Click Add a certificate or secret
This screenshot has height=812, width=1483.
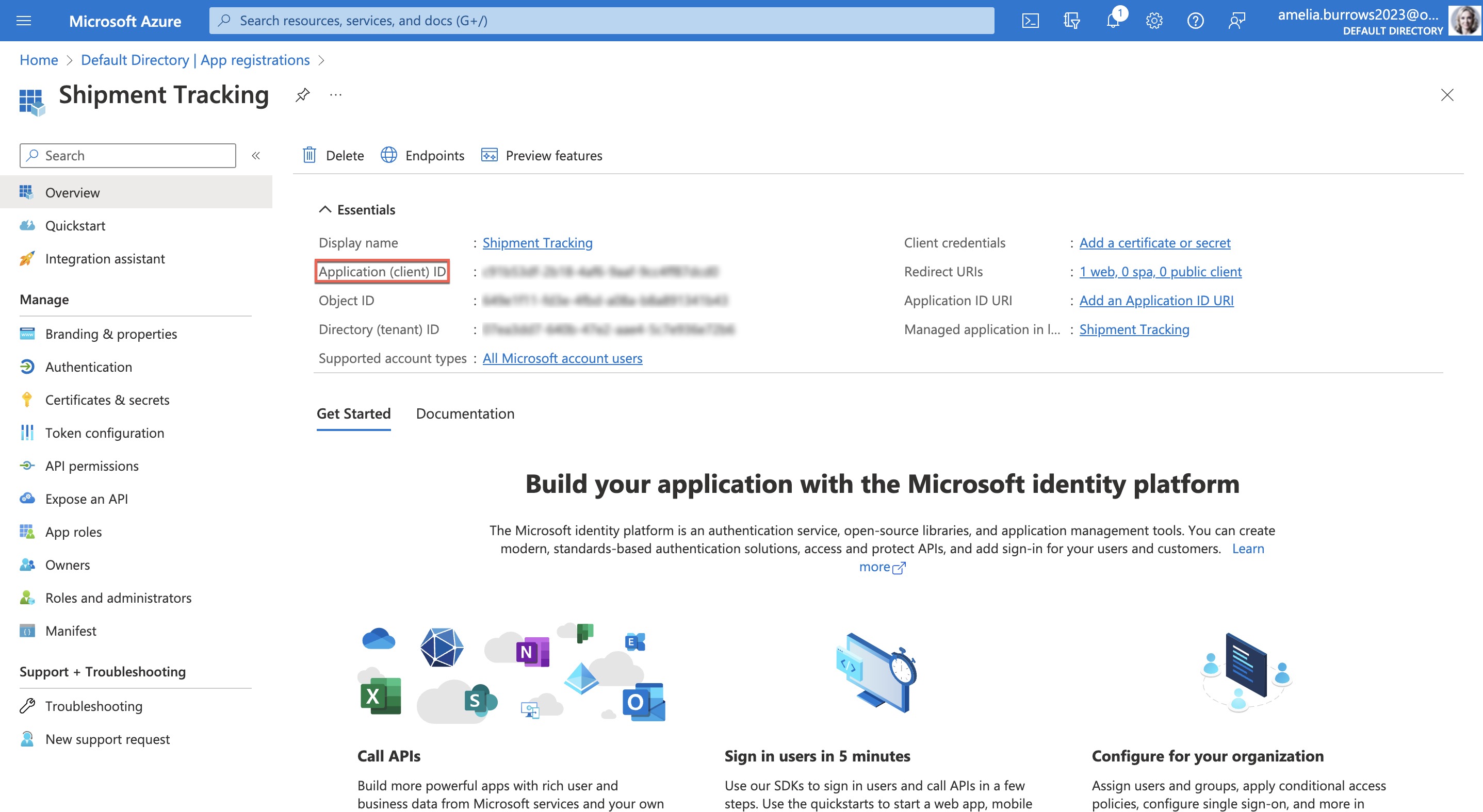pos(1154,242)
